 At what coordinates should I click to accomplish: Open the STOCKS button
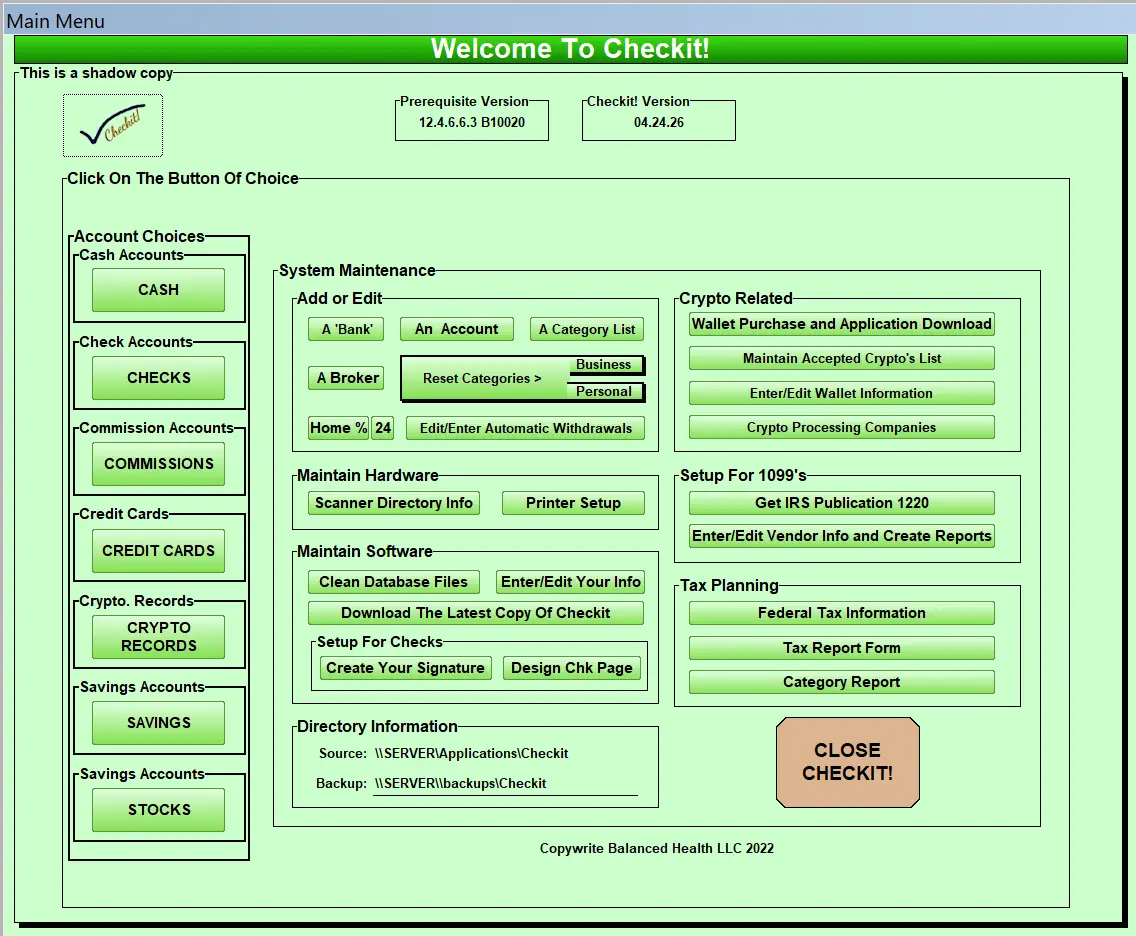click(x=158, y=810)
